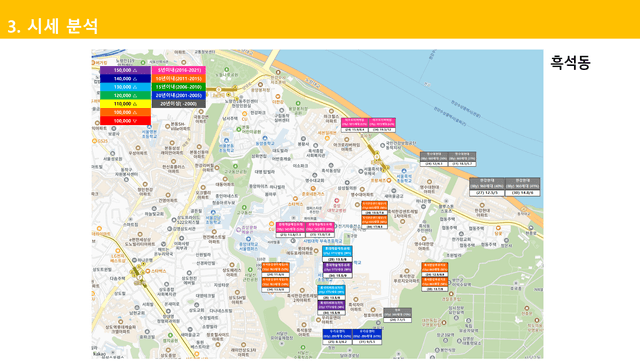Image resolution: width=640 pixels, height=363 pixels.
Task: Select the gray 20년이상(-2000) legend entry
Action: [179, 104]
